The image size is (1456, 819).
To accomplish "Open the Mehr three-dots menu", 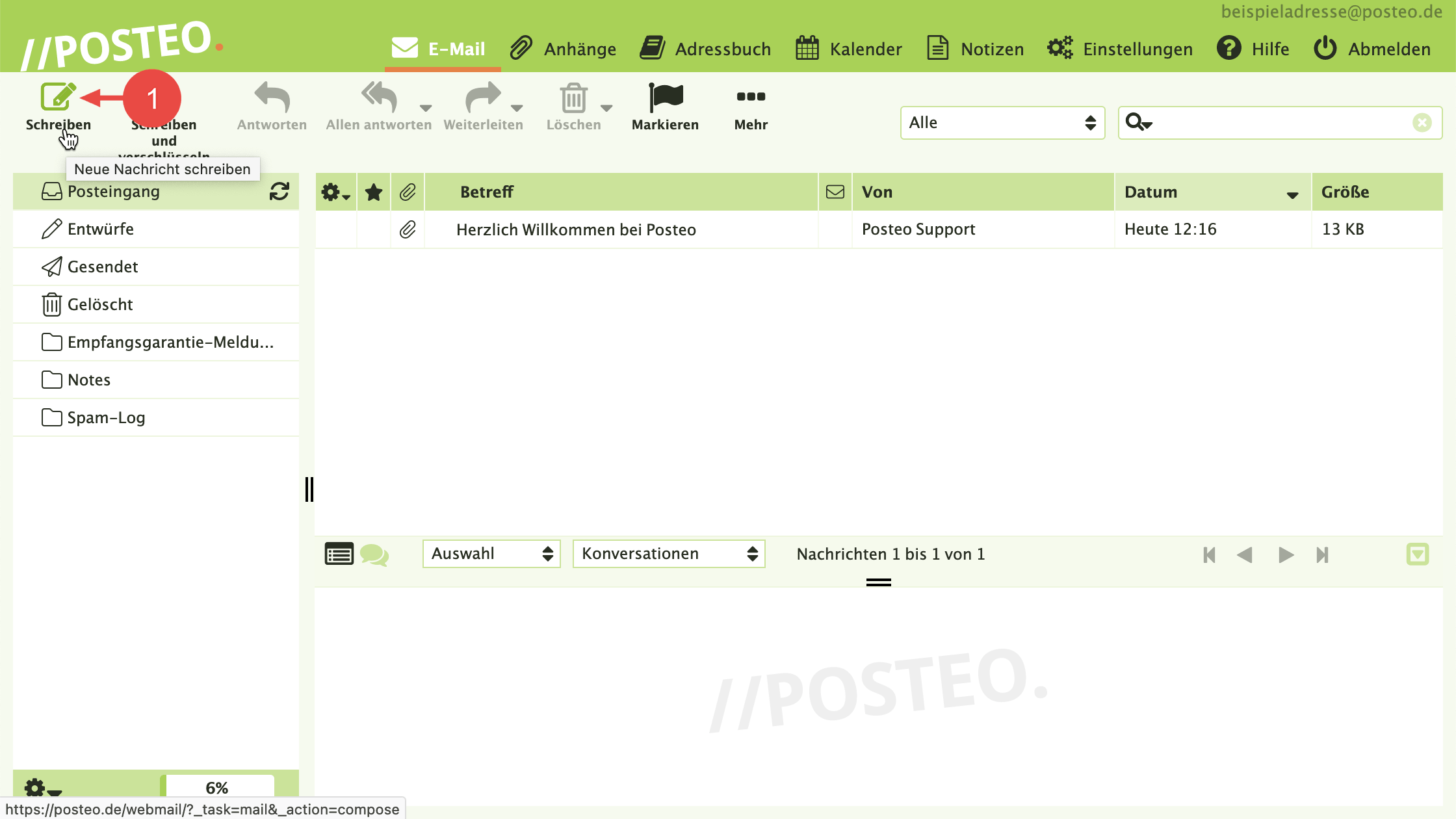I will (751, 97).
